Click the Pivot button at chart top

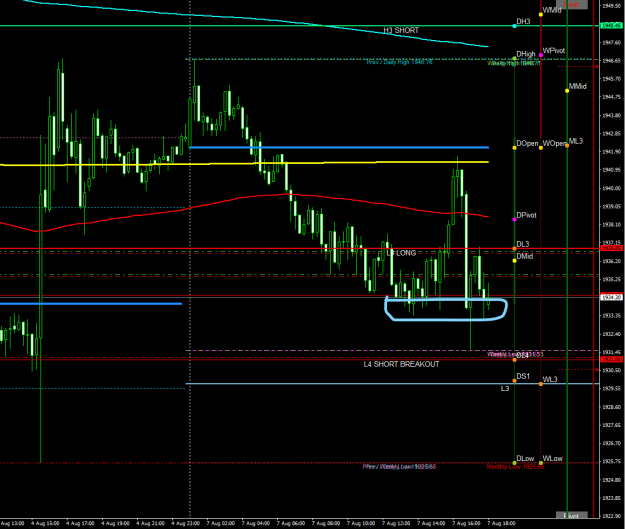573,4
